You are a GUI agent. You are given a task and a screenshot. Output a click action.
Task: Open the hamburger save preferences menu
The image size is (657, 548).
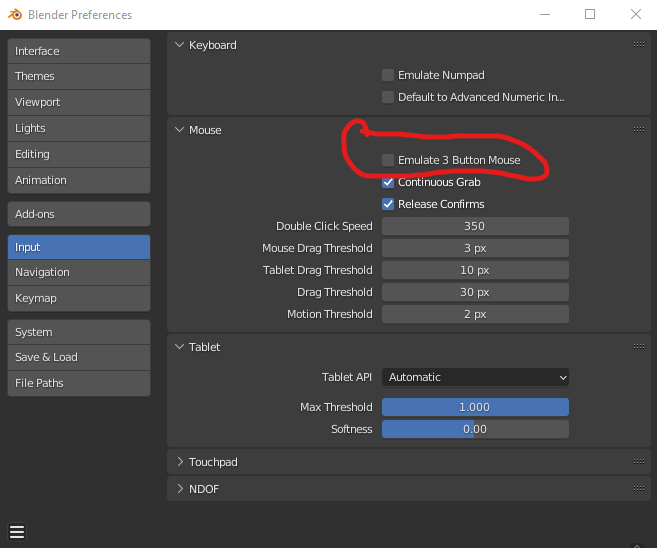[x=17, y=531]
